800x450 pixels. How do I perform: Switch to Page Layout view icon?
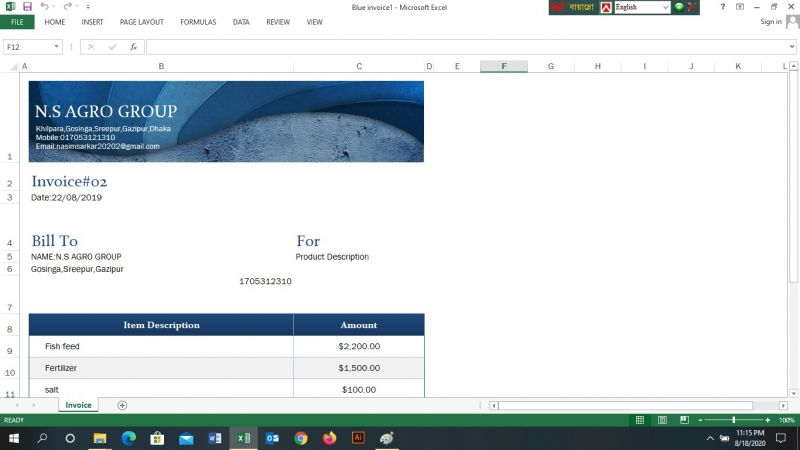664,420
